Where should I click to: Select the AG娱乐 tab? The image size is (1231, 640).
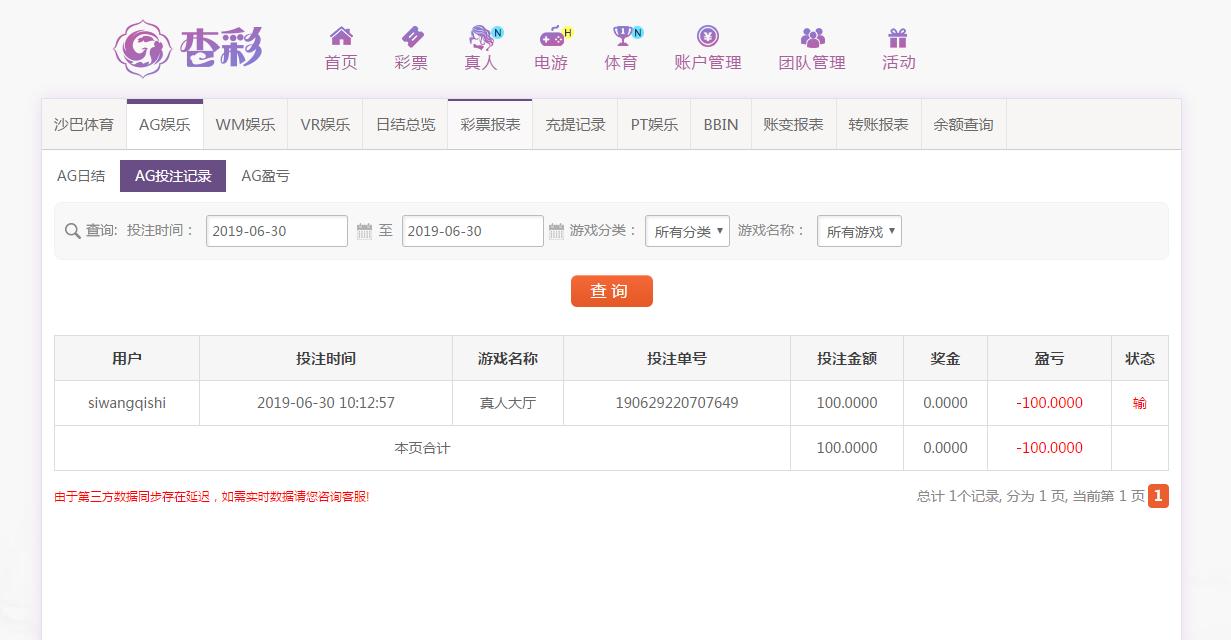(x=165, y=125)
